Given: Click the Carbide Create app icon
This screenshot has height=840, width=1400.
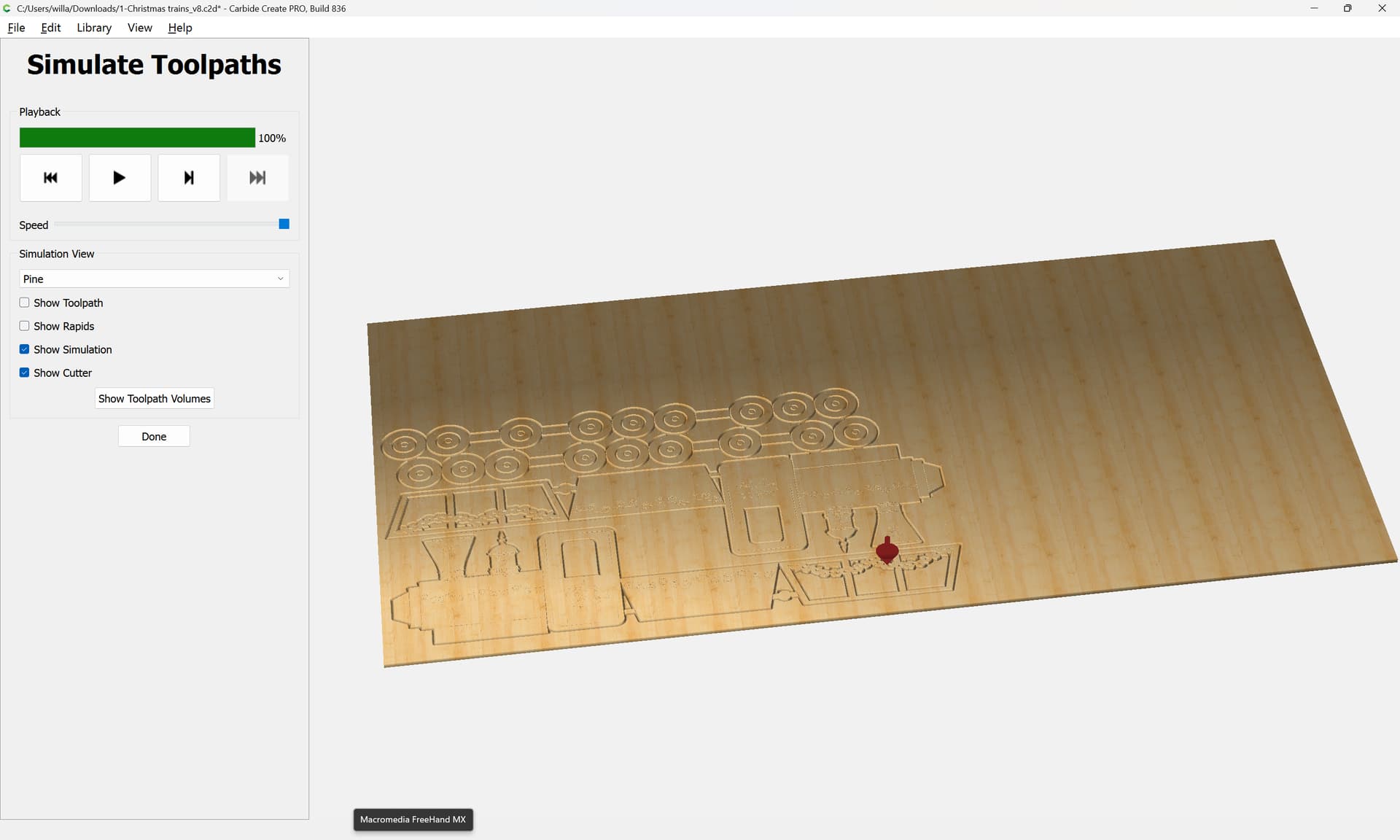Looking at the screenshot, I should [x=7, y=8].
